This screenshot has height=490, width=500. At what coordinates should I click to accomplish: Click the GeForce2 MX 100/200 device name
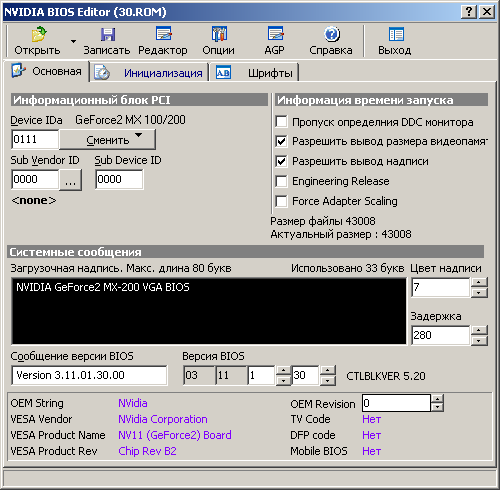(130, 120)
